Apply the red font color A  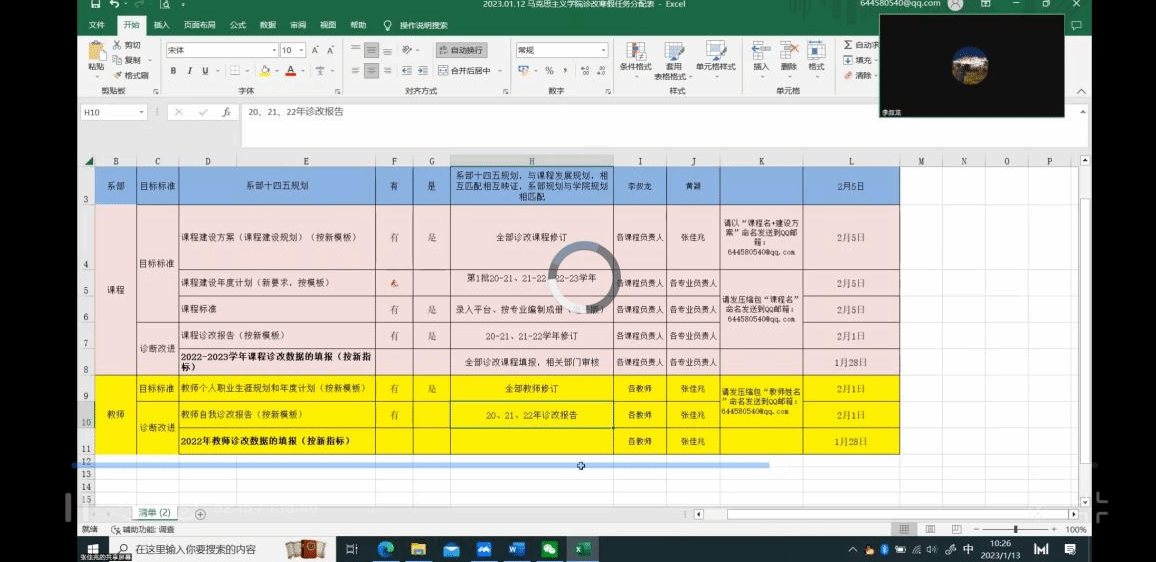click(290, 71)
